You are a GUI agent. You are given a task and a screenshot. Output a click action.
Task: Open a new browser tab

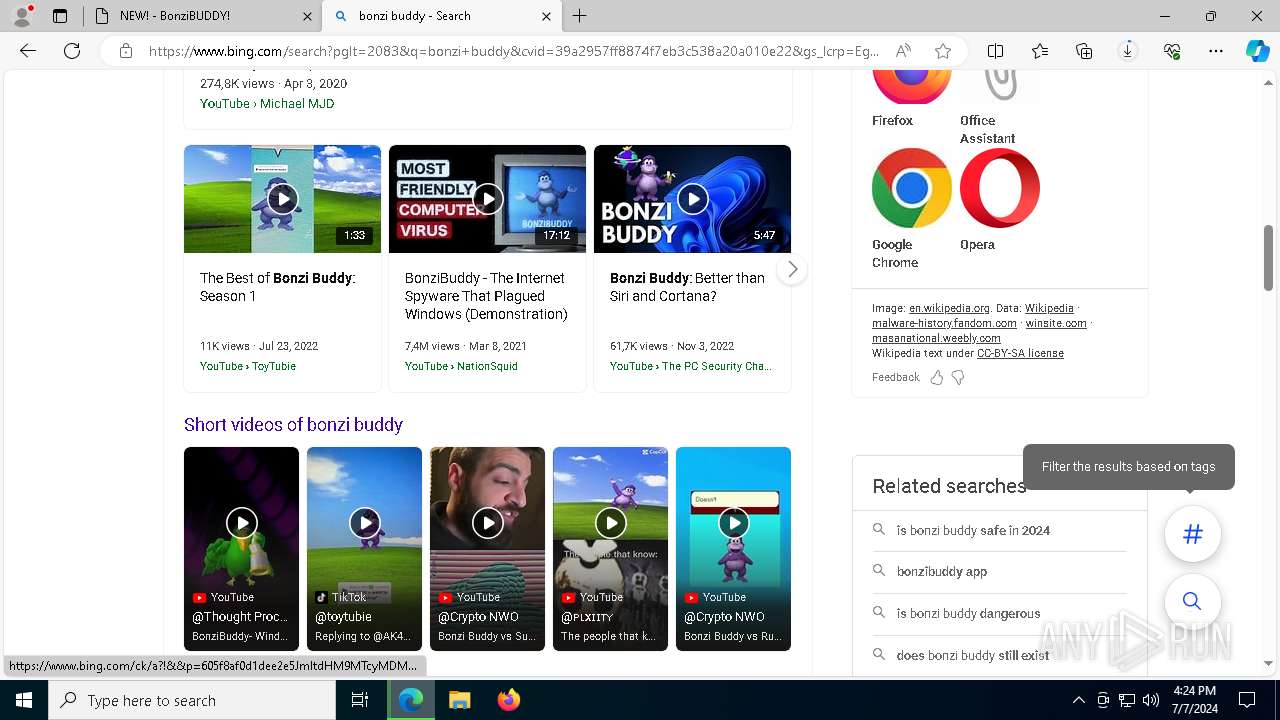point(580,16)
